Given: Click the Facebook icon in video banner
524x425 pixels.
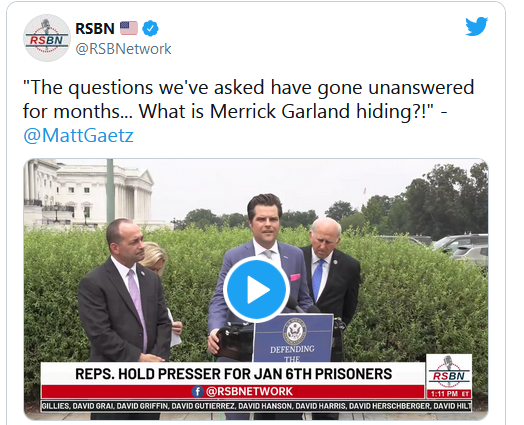Looking at the screenshot, I should (x=198, y=391).
